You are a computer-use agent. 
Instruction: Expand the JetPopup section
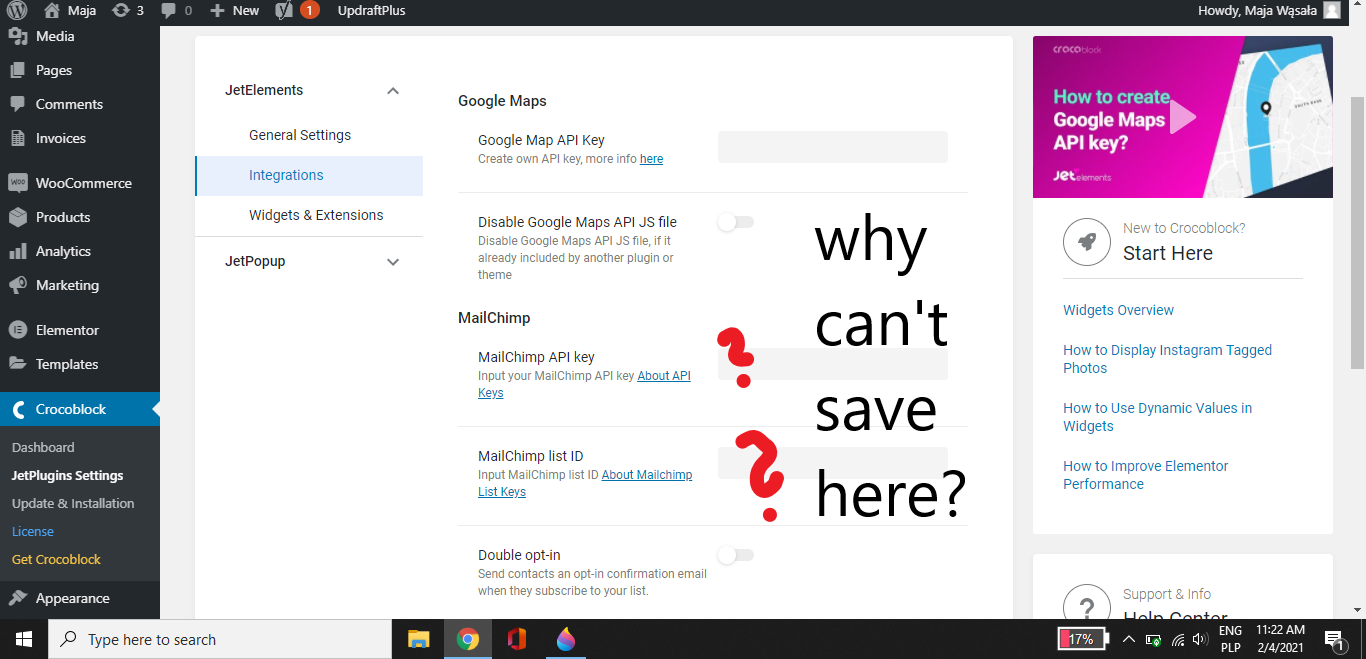pos(393,262)
